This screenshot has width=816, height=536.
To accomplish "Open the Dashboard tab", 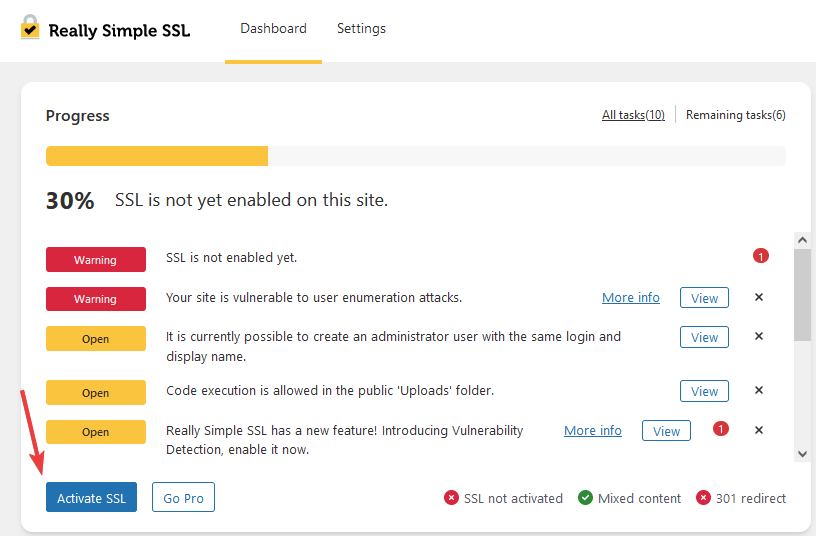I will (x=273, y=29).
